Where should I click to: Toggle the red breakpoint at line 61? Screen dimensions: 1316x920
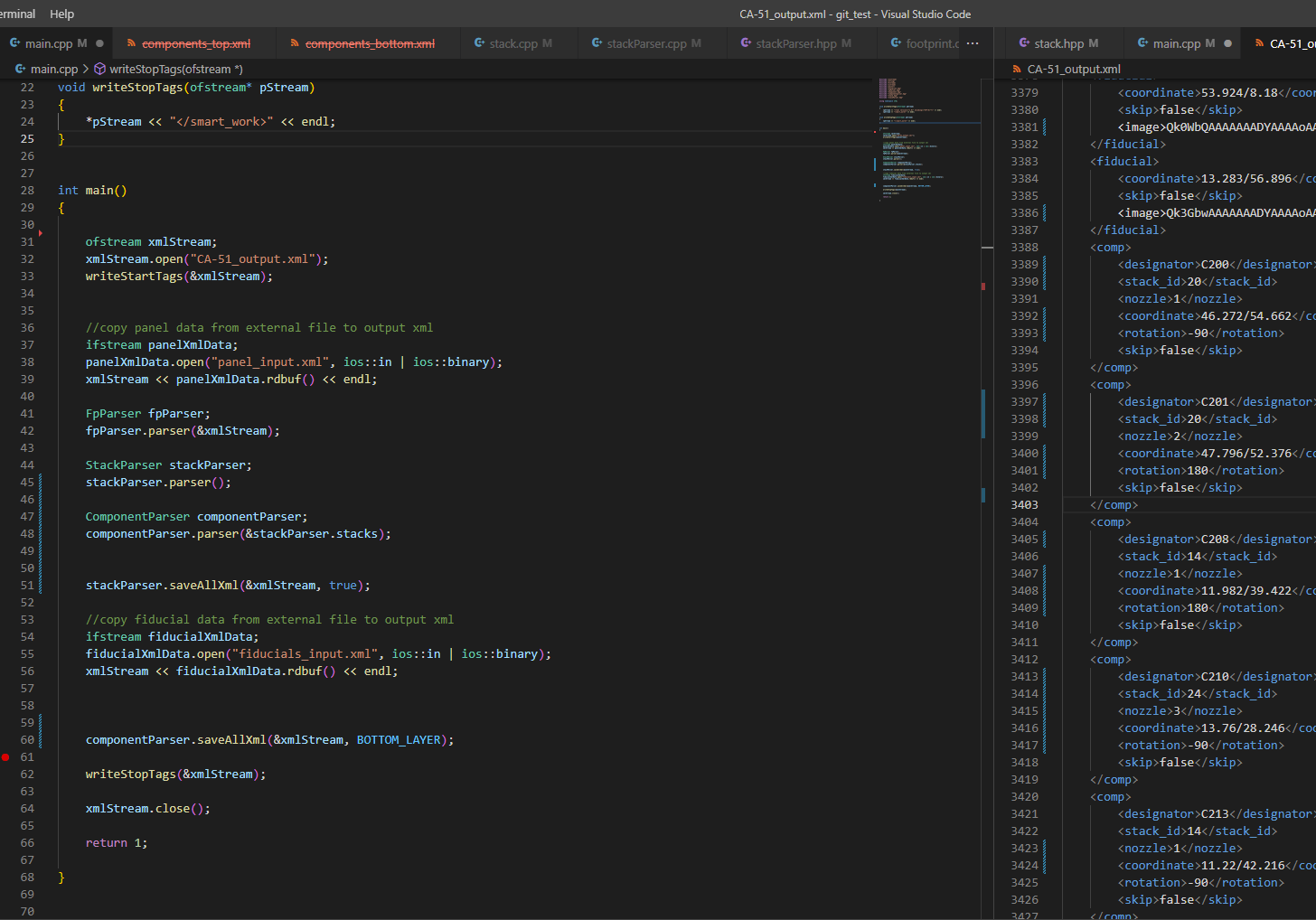pyautogui.click(x=5, y=756)
